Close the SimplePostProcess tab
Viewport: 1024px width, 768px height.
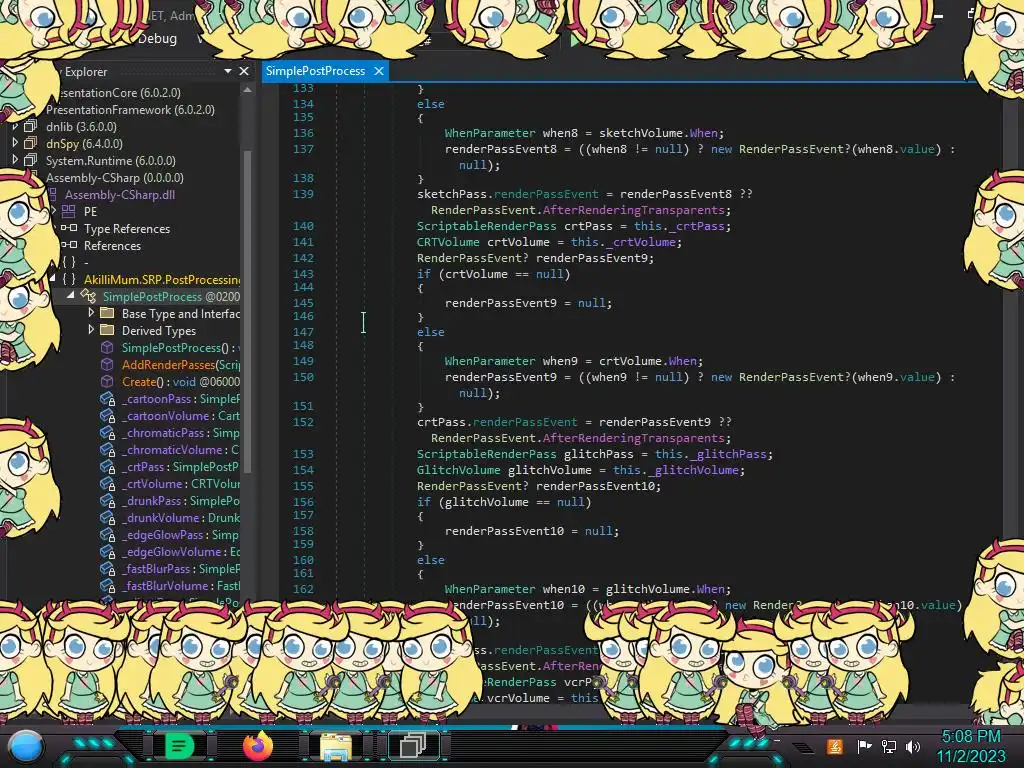click(x=379, y=71)
